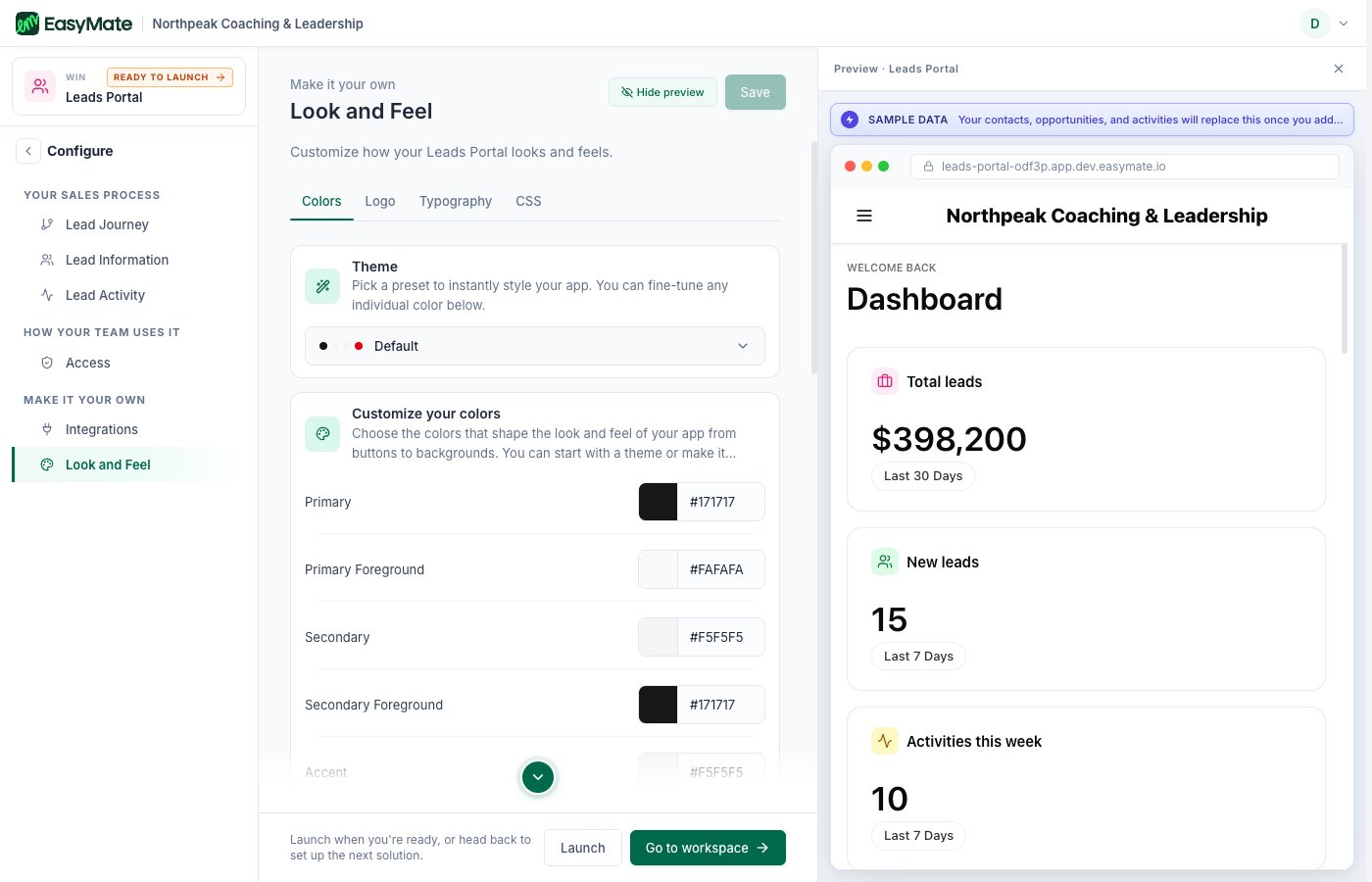Close the preview panel
This screenshot has height=882, width=1372.
pyautogui.click(x=1339, y=69)
